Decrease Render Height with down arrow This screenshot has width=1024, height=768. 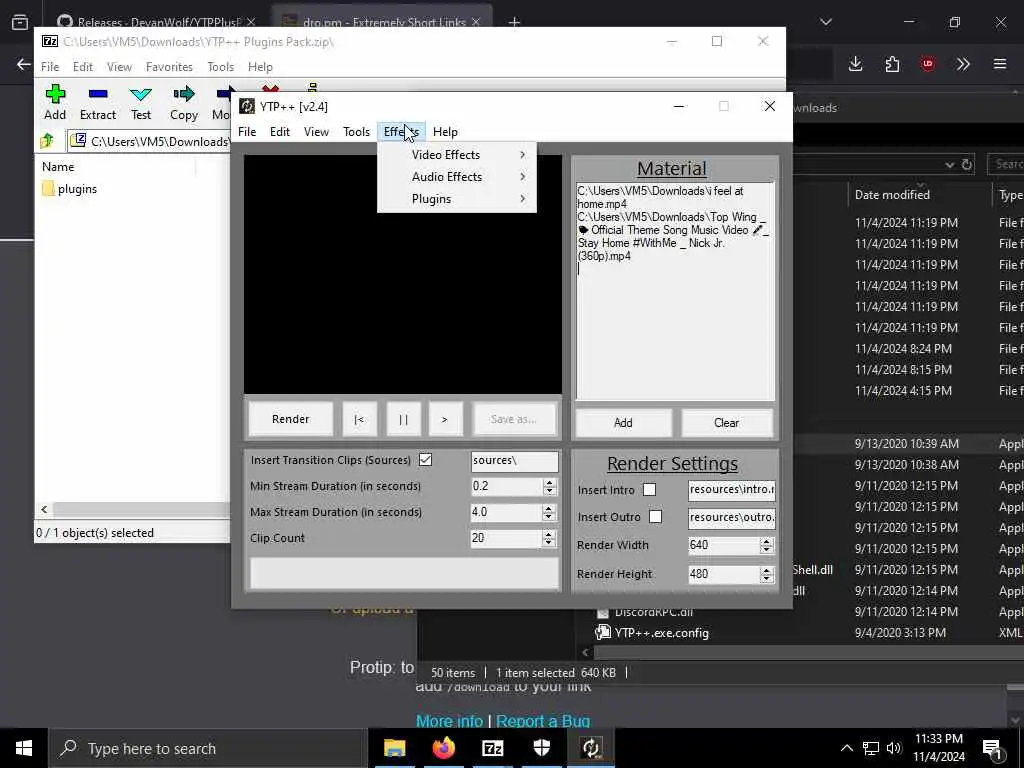(767, 579)
